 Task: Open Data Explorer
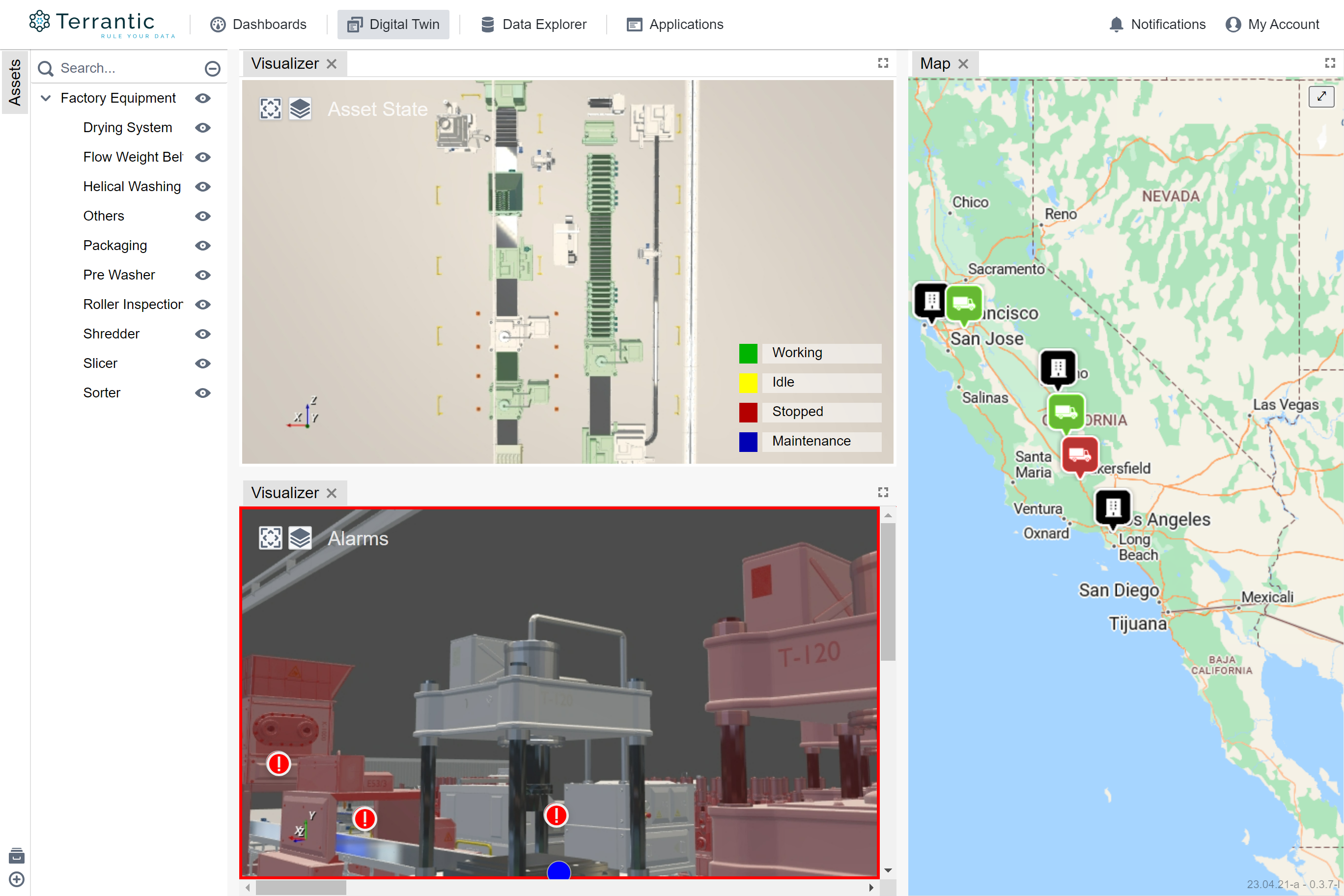(x=533, y=25)
